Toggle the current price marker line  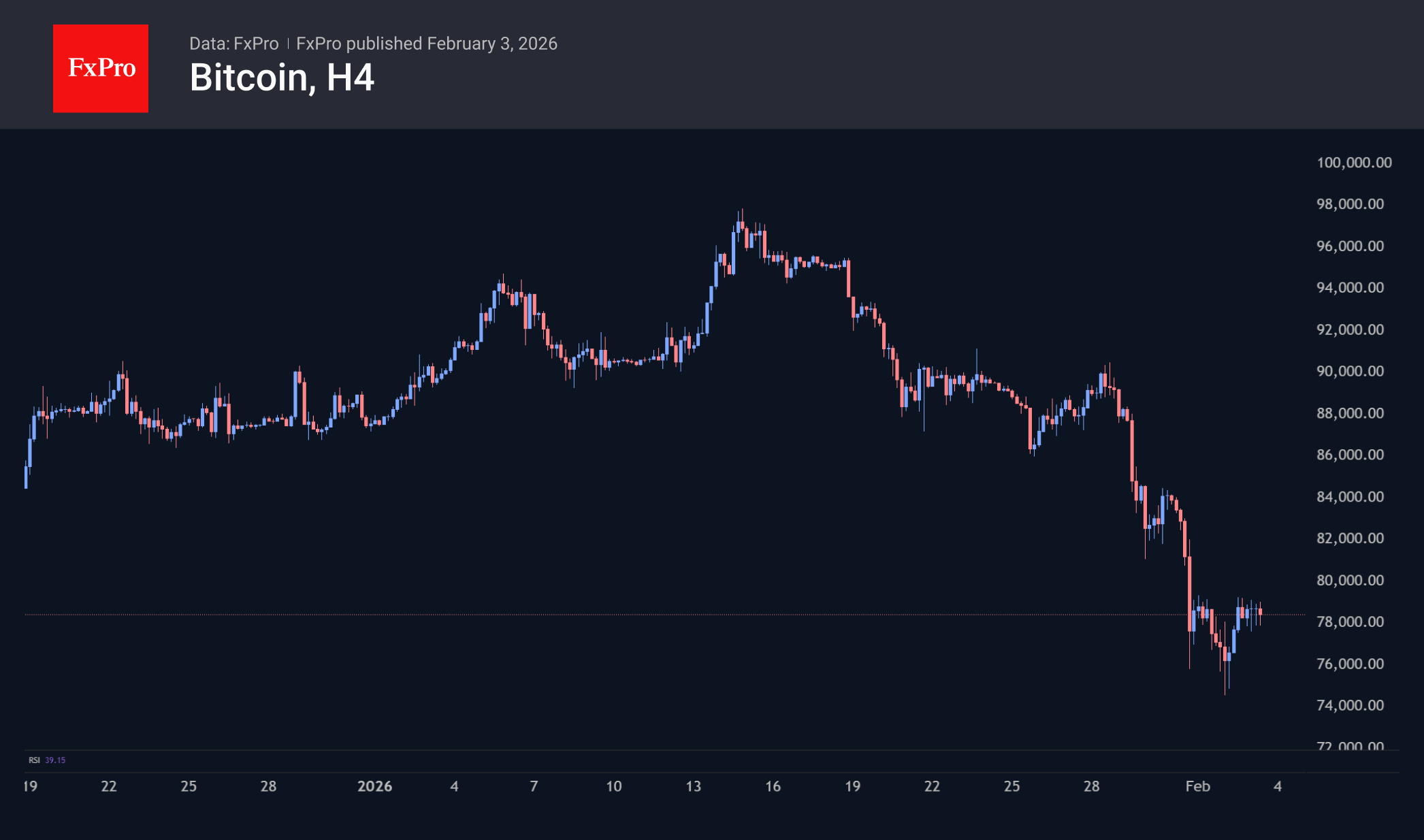pyautogui.click(x=613, y=615)
